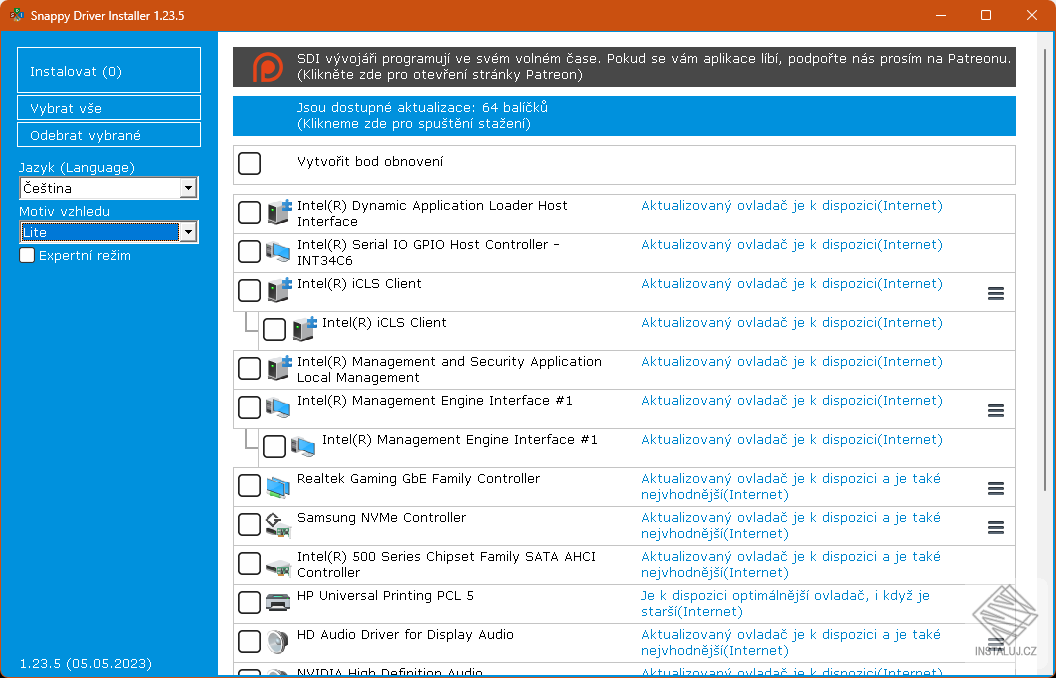Click the Intel 500 Series Chipset SATA AHCI name
This screenshot has width=1056, height=678.
(447, 565)
